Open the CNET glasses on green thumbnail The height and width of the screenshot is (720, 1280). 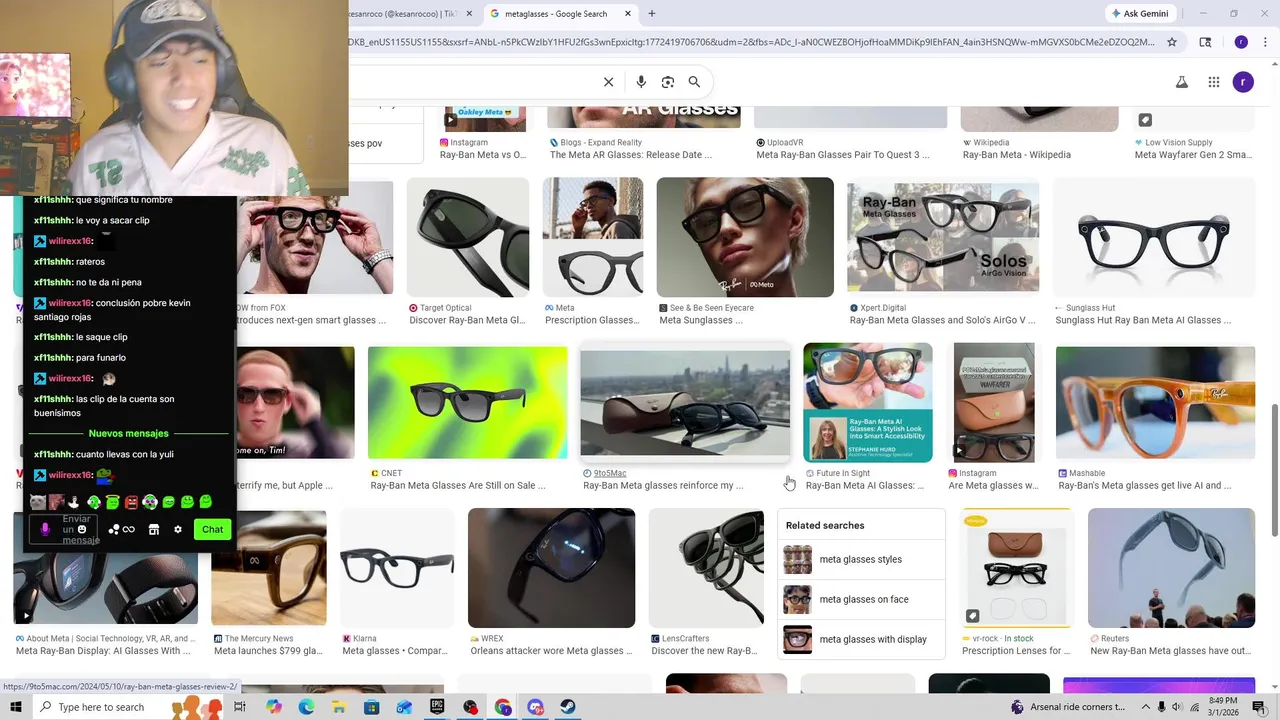pyautogui.click(x=467, y=403)
